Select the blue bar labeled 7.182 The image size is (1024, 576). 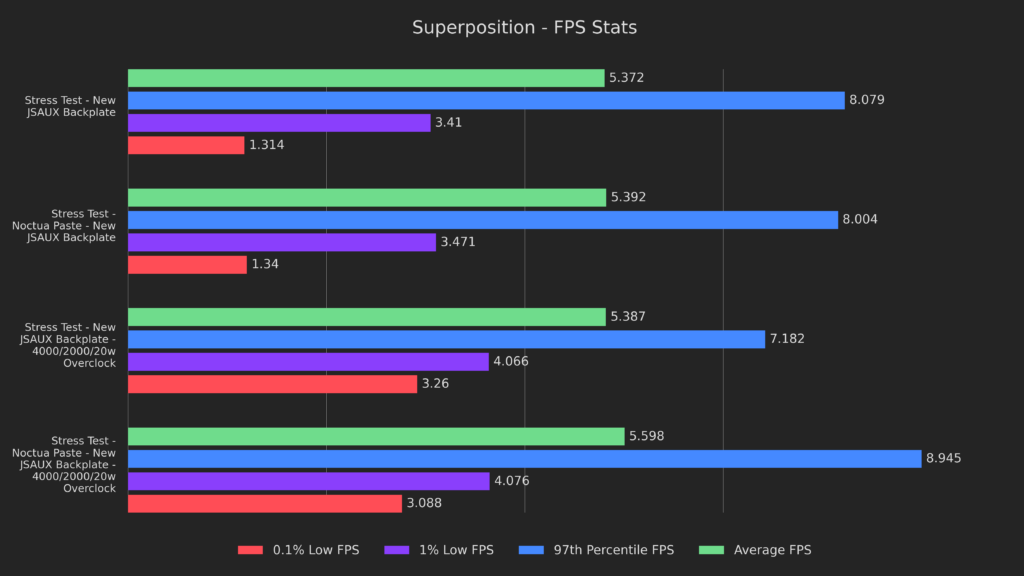tap(446, 339)
